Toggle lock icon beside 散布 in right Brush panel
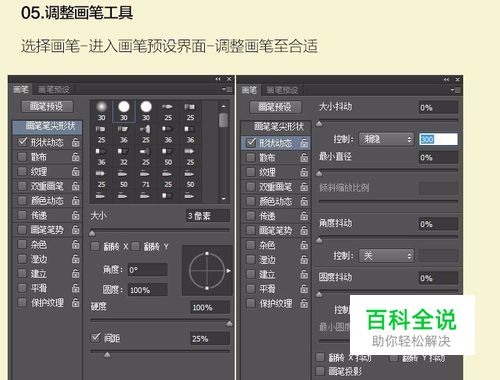Image resolution: width=500 pixels, height=380 pixels. [x=304, y=157]
